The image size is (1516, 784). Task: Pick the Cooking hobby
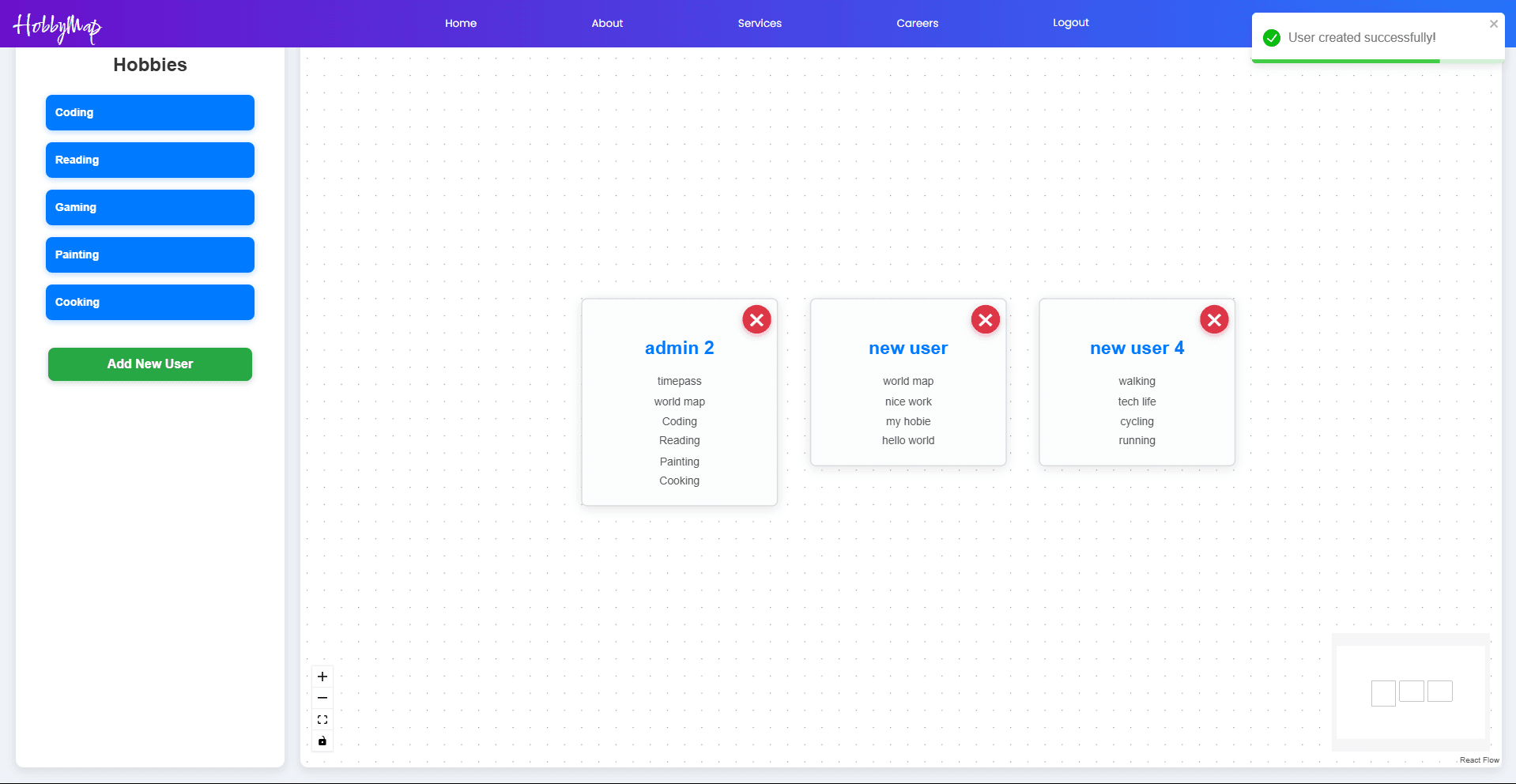(x=150, y=302)
